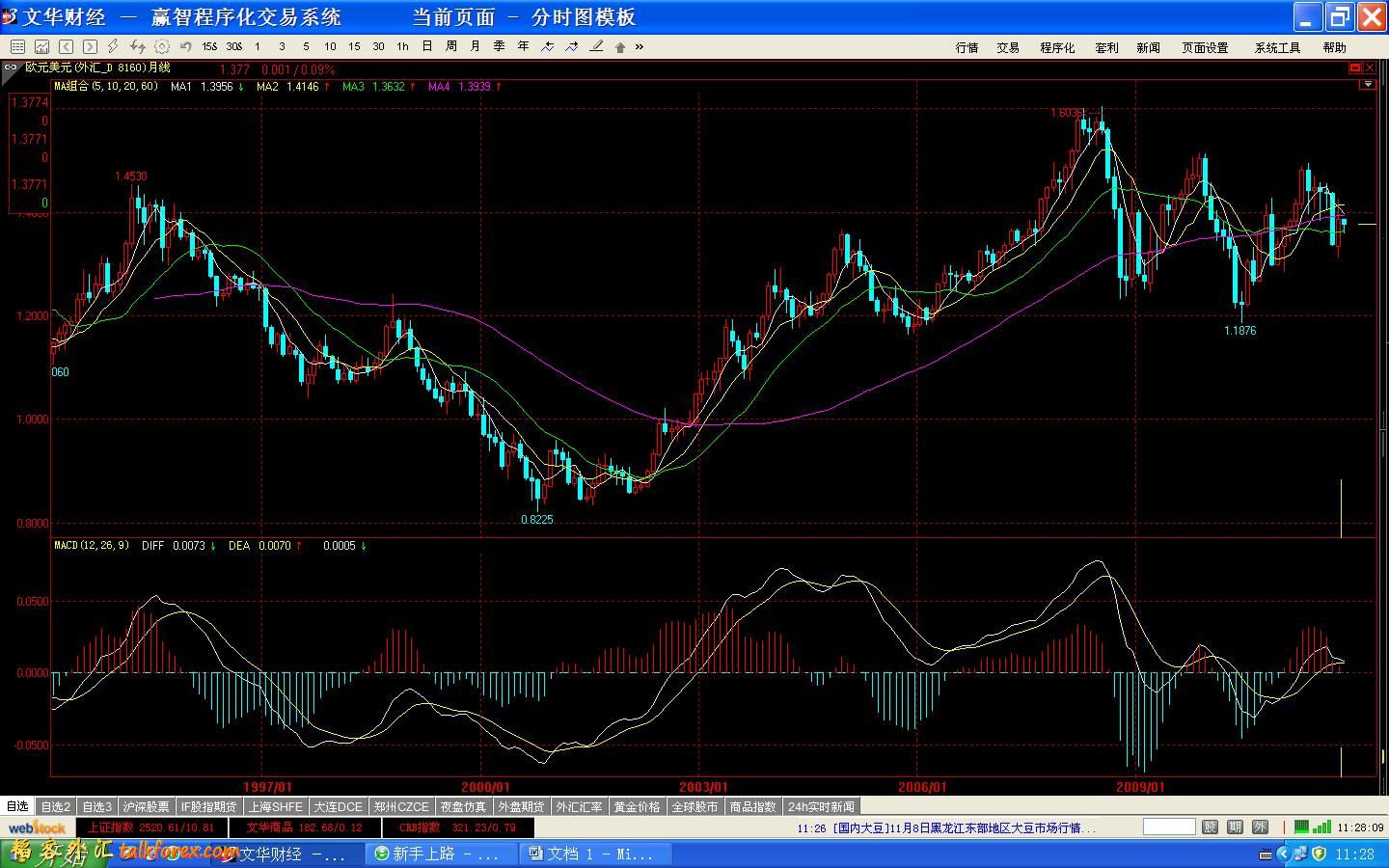Select the 3 minute period button
This screenshot has width=1389, height=868.
[x=282, y=46]
